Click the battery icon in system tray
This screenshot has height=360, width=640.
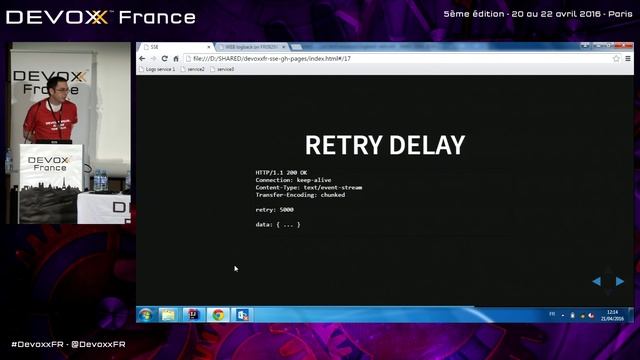573,315
